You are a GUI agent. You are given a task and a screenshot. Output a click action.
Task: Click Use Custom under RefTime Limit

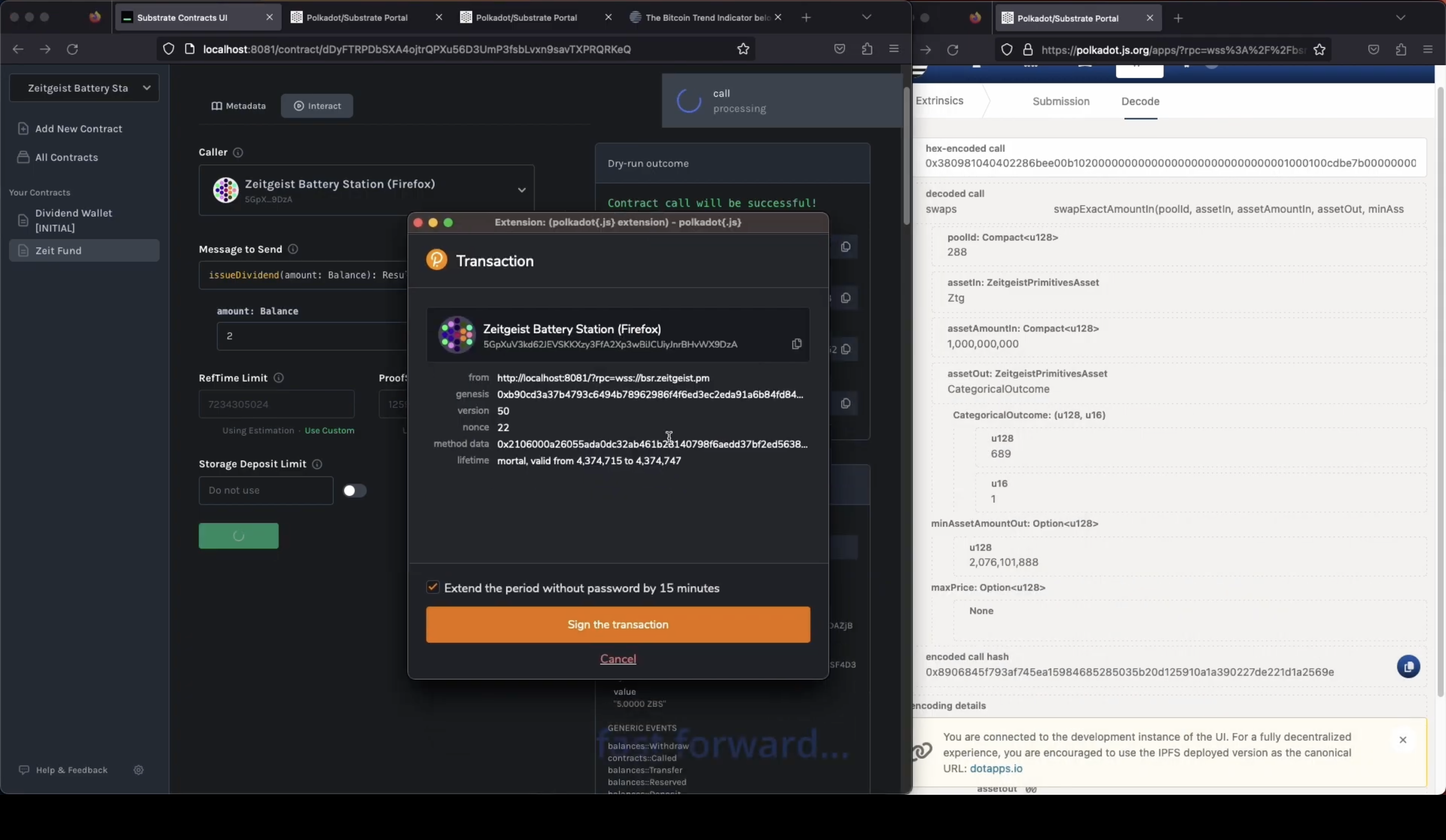(329, 430)
